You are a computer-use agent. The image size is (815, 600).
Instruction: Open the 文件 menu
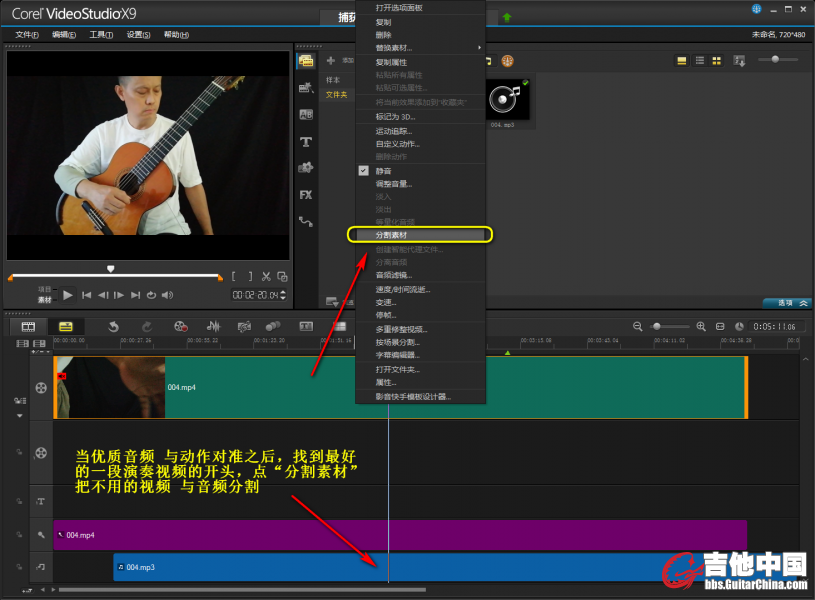(x=27, y=35)
